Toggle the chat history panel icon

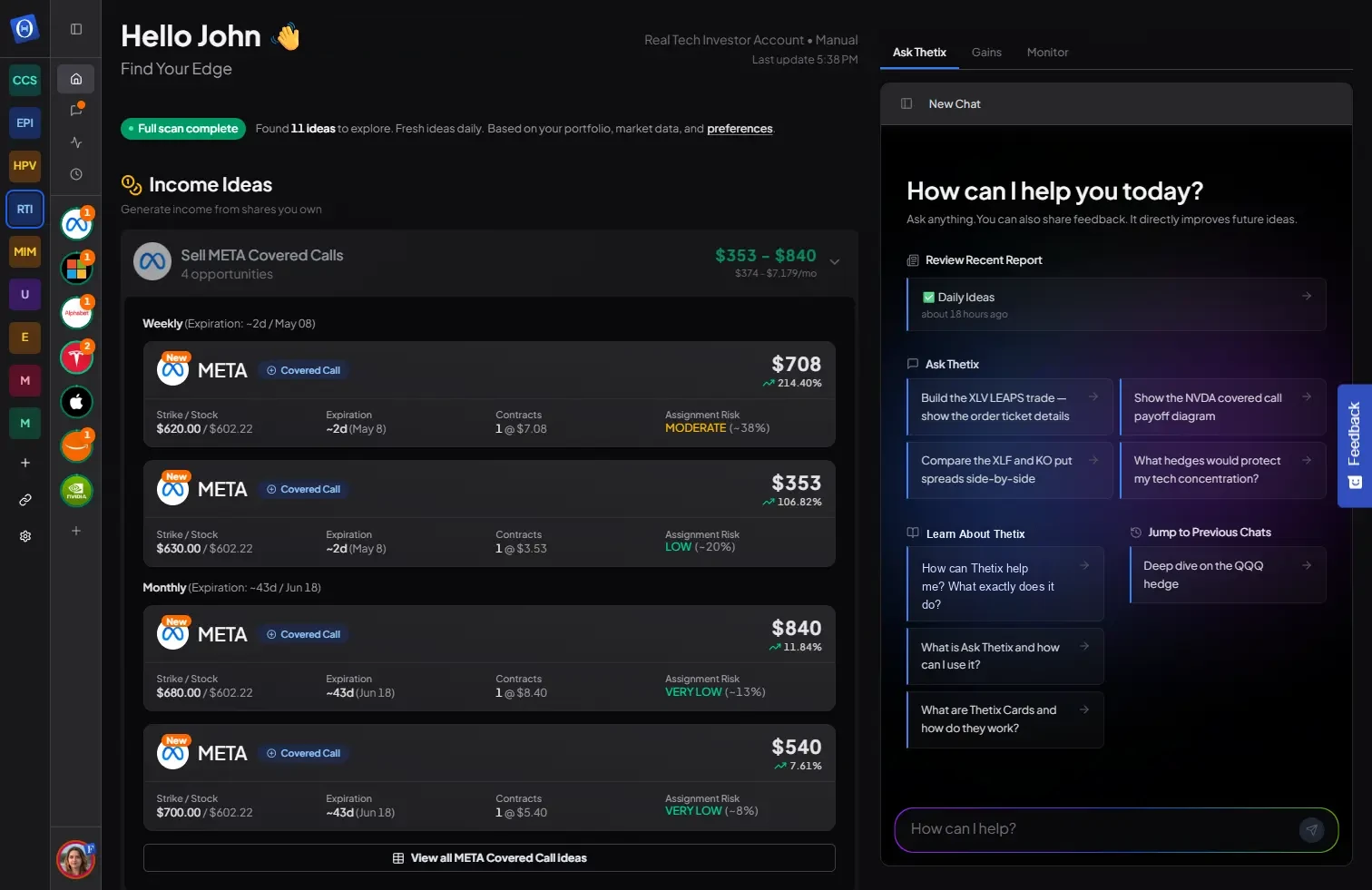click(x=906, y=103)
